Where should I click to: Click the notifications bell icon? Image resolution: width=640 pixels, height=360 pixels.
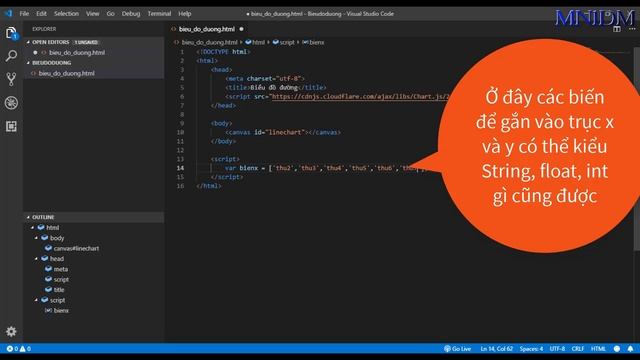[630, 349]
